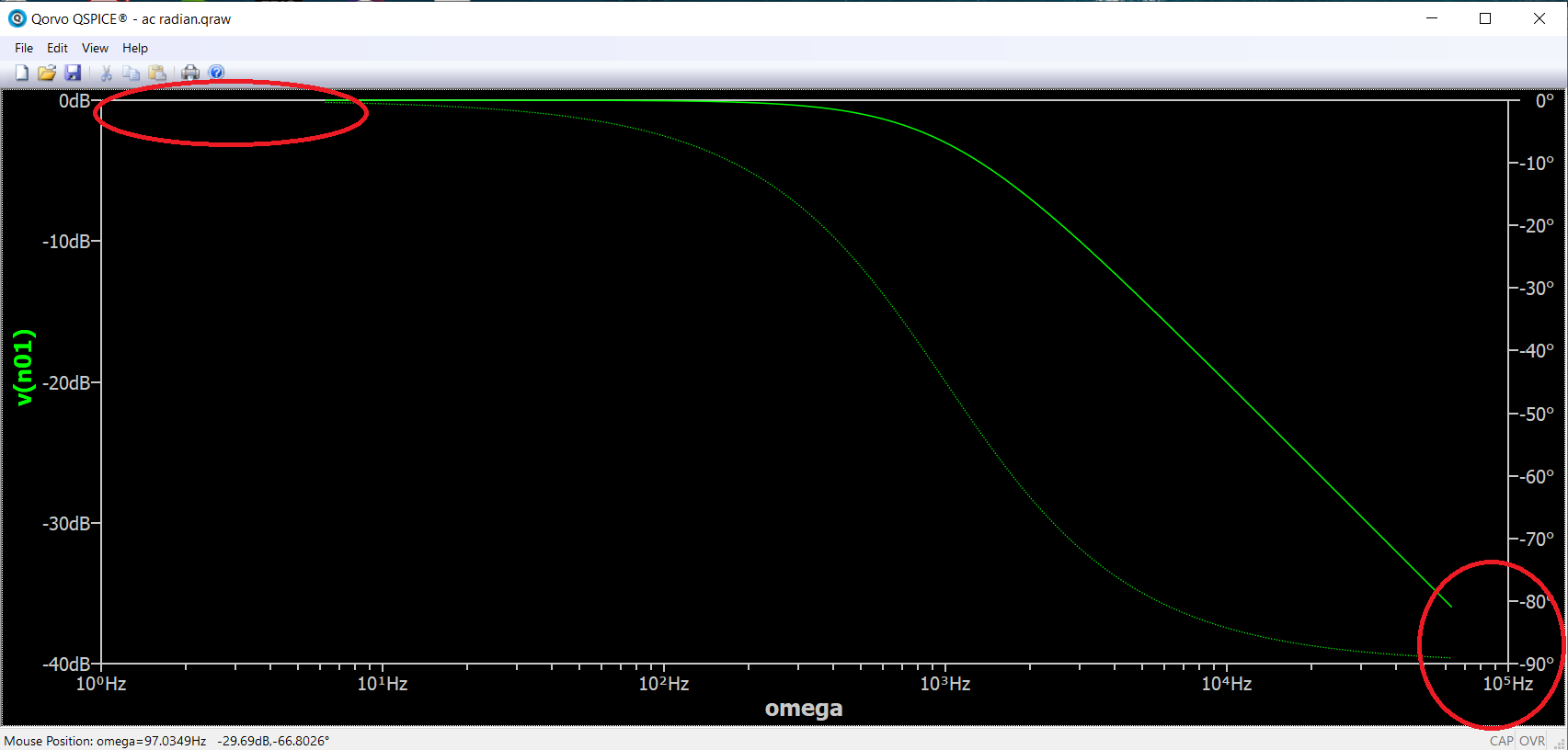1568x750 pixels.
Task: Open help via blue question icon
Action: tap(216, 73)
